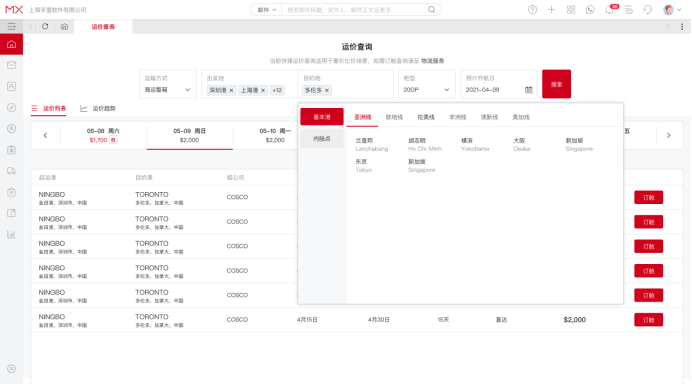Image resolution: width=692 pixels, height=384 pixels.
Task: Open the mail icon in left sidebar
Action: click(x=11, y=65)
